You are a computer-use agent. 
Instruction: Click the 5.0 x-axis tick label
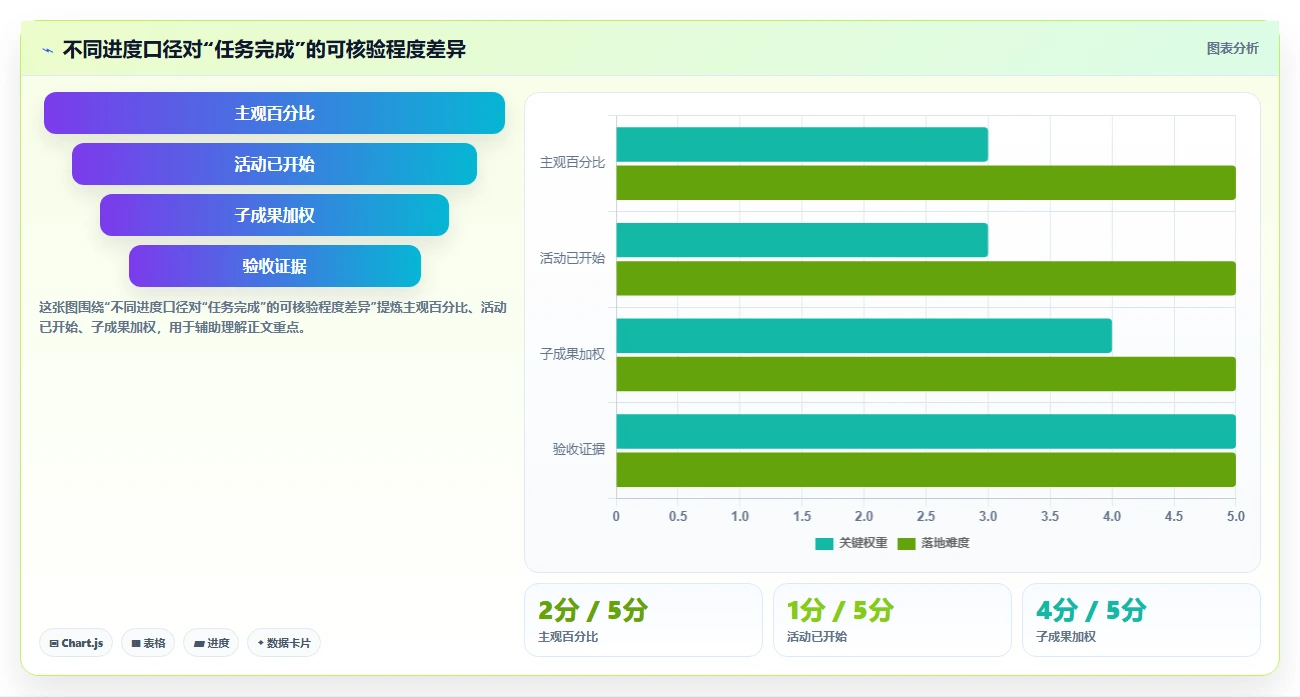point(1236,516)
